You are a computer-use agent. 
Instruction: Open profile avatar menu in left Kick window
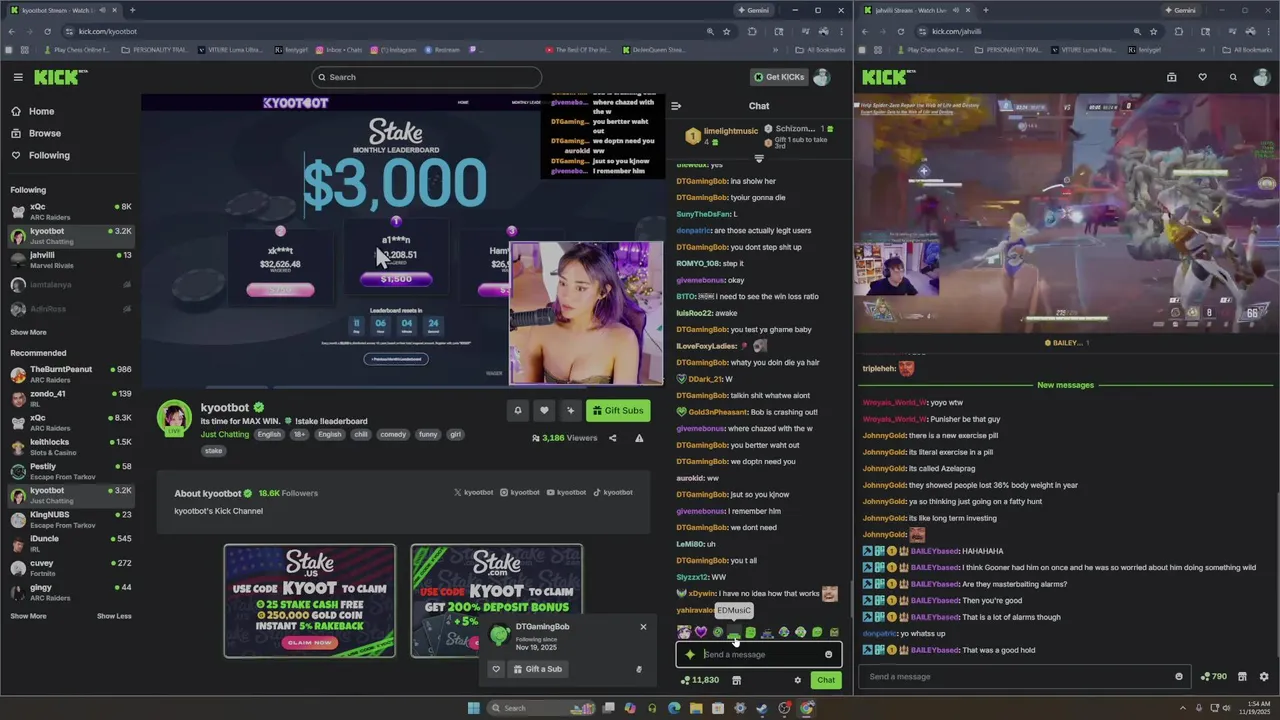pos(822,77)
